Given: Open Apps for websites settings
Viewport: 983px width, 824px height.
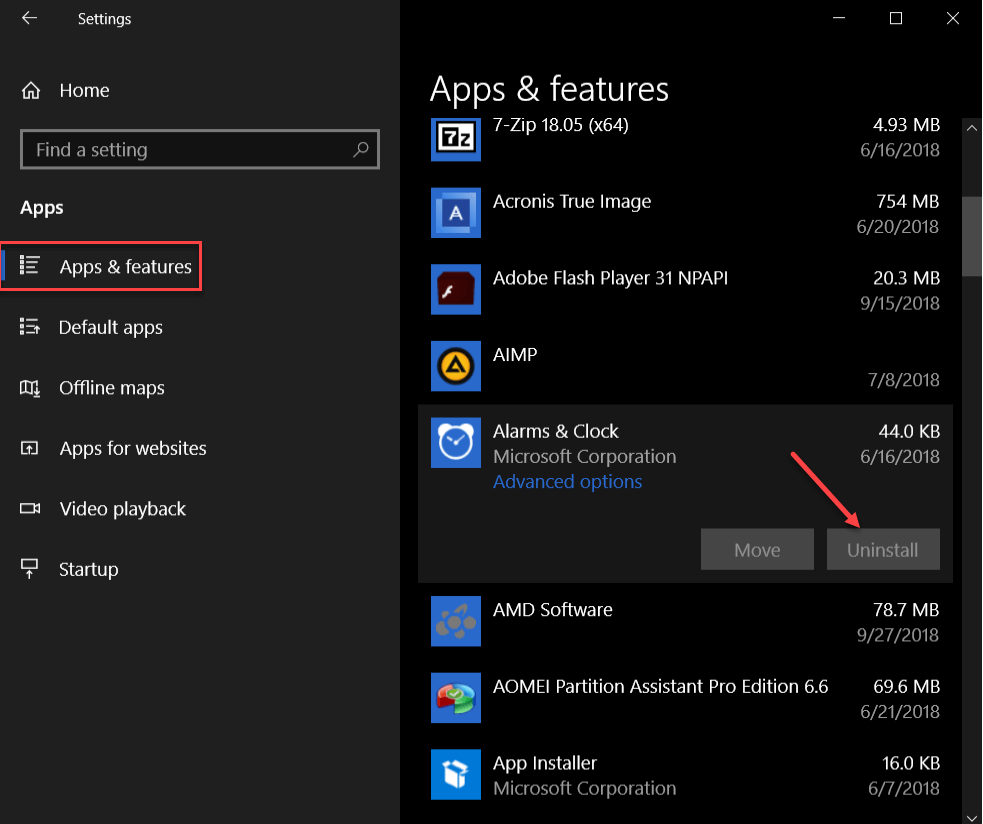Looking at the screenshot, I should (x=133, y=448).
